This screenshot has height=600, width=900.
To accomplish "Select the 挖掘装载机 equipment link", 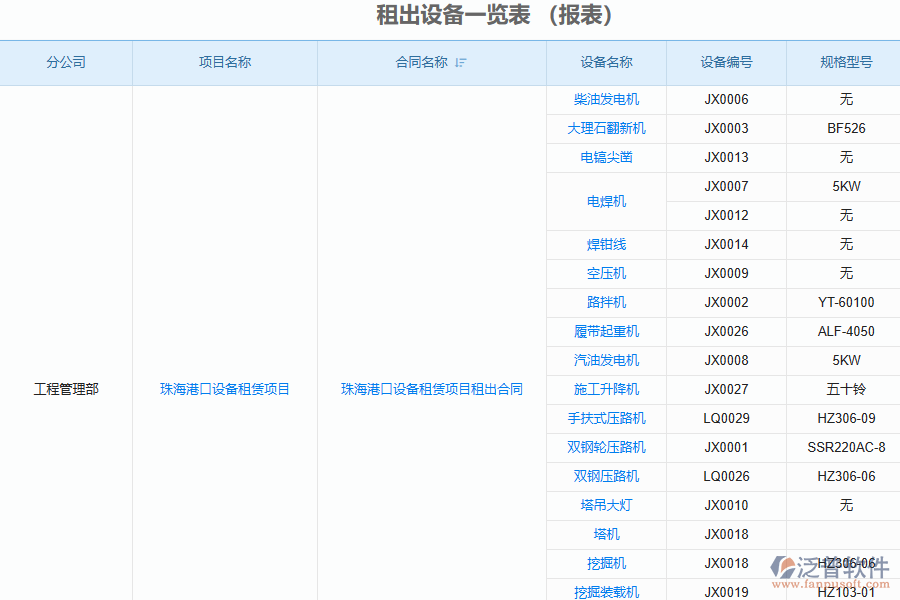I will 606,592.
